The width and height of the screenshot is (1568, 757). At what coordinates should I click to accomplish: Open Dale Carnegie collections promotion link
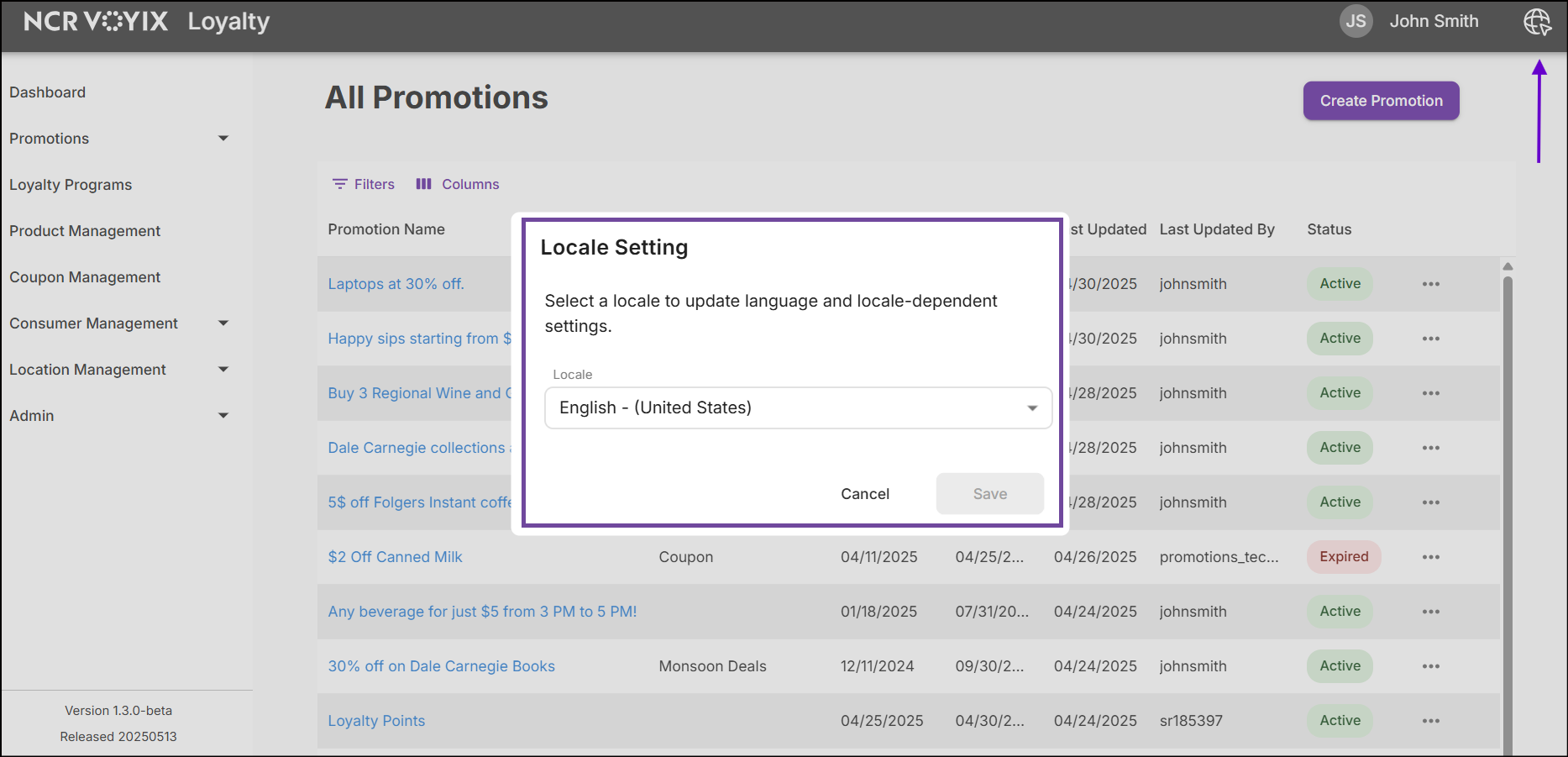pyautogui.click(x=419, y=448)
